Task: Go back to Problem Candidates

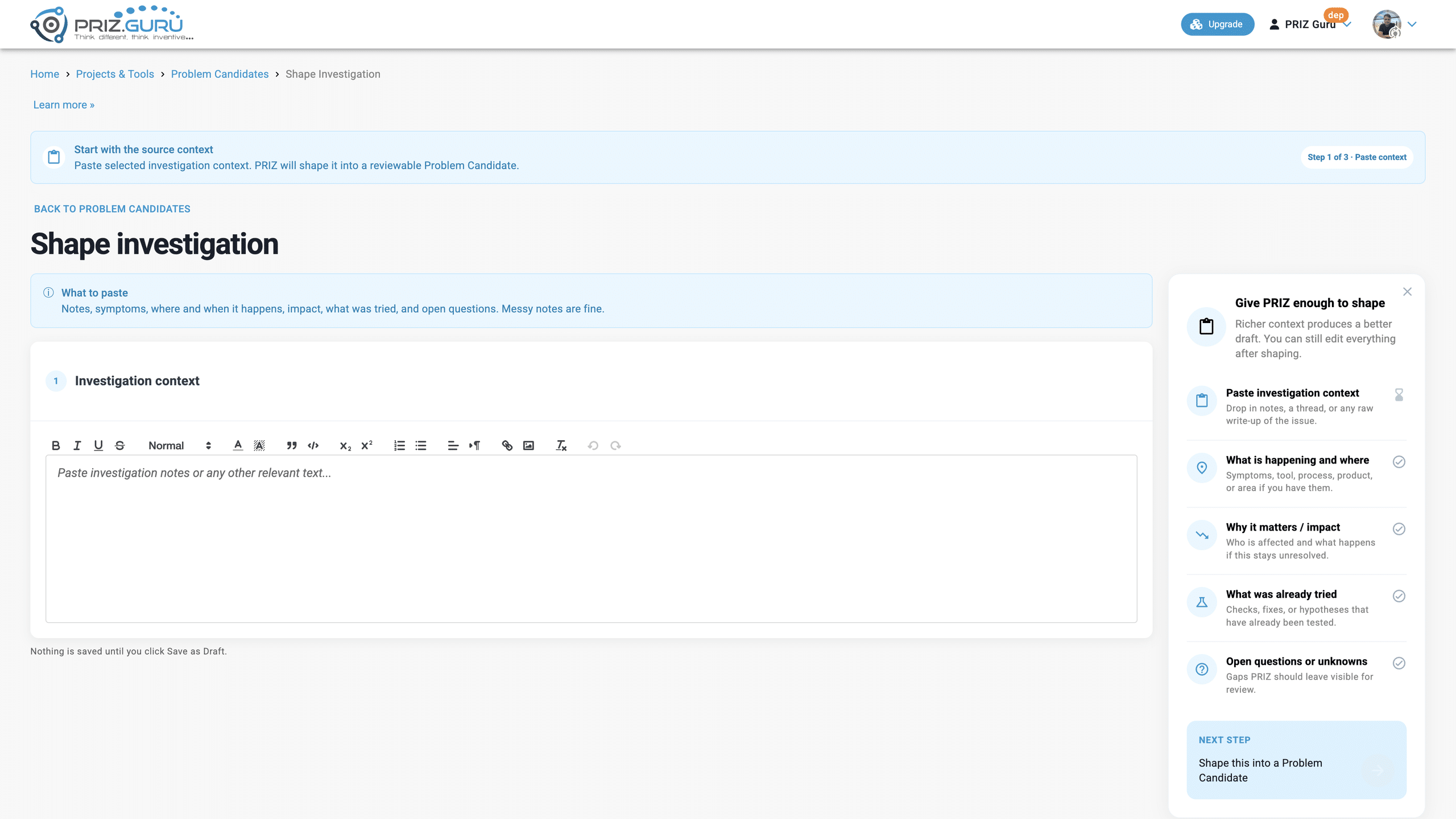Action: click(112, 209)
